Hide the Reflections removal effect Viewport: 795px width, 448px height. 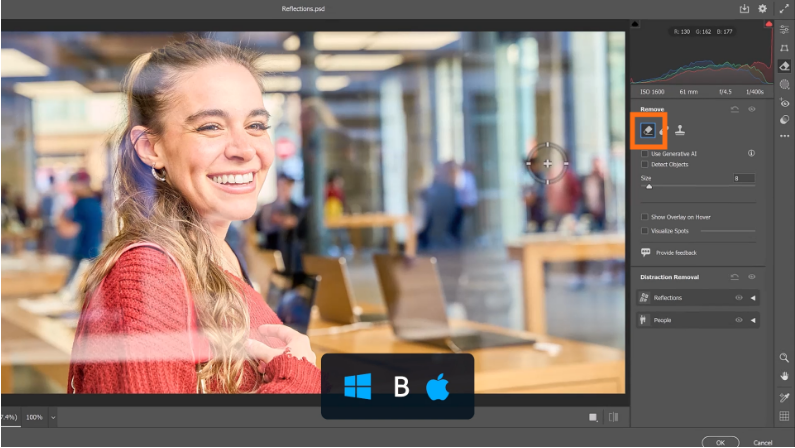point(739,298)
